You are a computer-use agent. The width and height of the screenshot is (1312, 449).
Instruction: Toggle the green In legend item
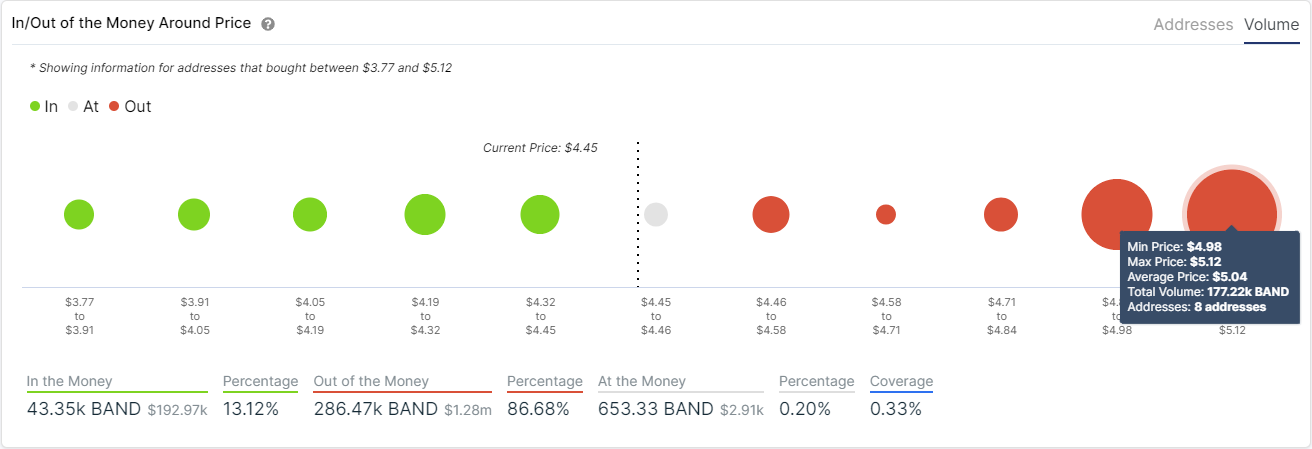(44, 106)
